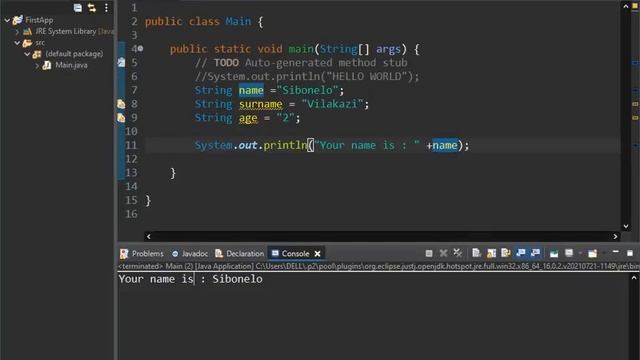This screenshot has height=360, width=640.
Task: Click the task marker on line 5
Action: pos(121,62)
